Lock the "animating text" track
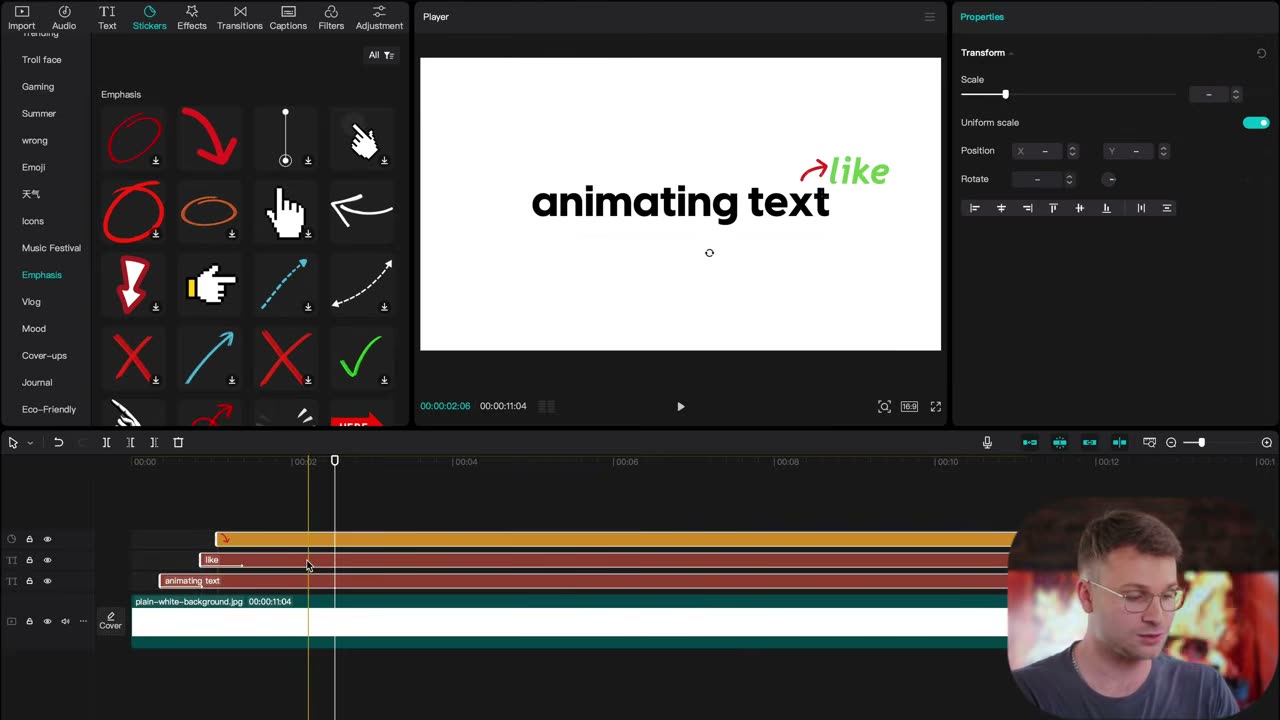The height and width of the screenshot is (720, 1280). pyautogui.click(x=29, y=581)
